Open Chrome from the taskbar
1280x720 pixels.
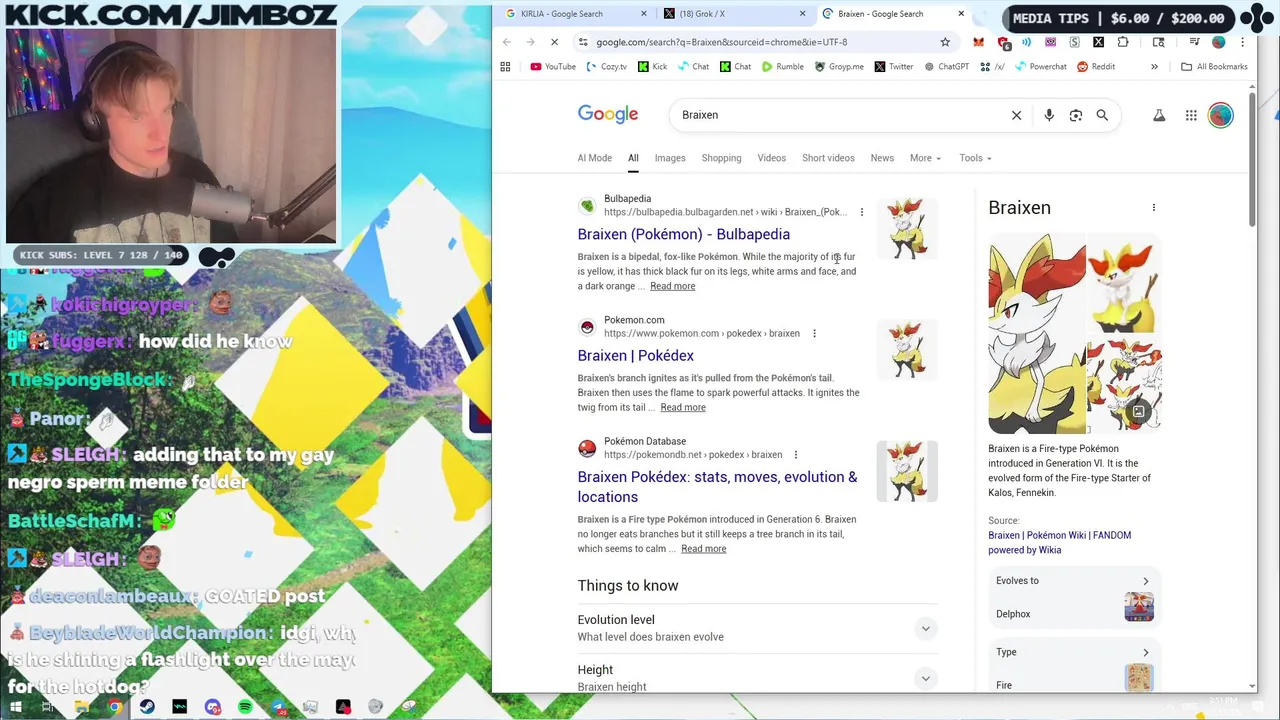[114, 707]
